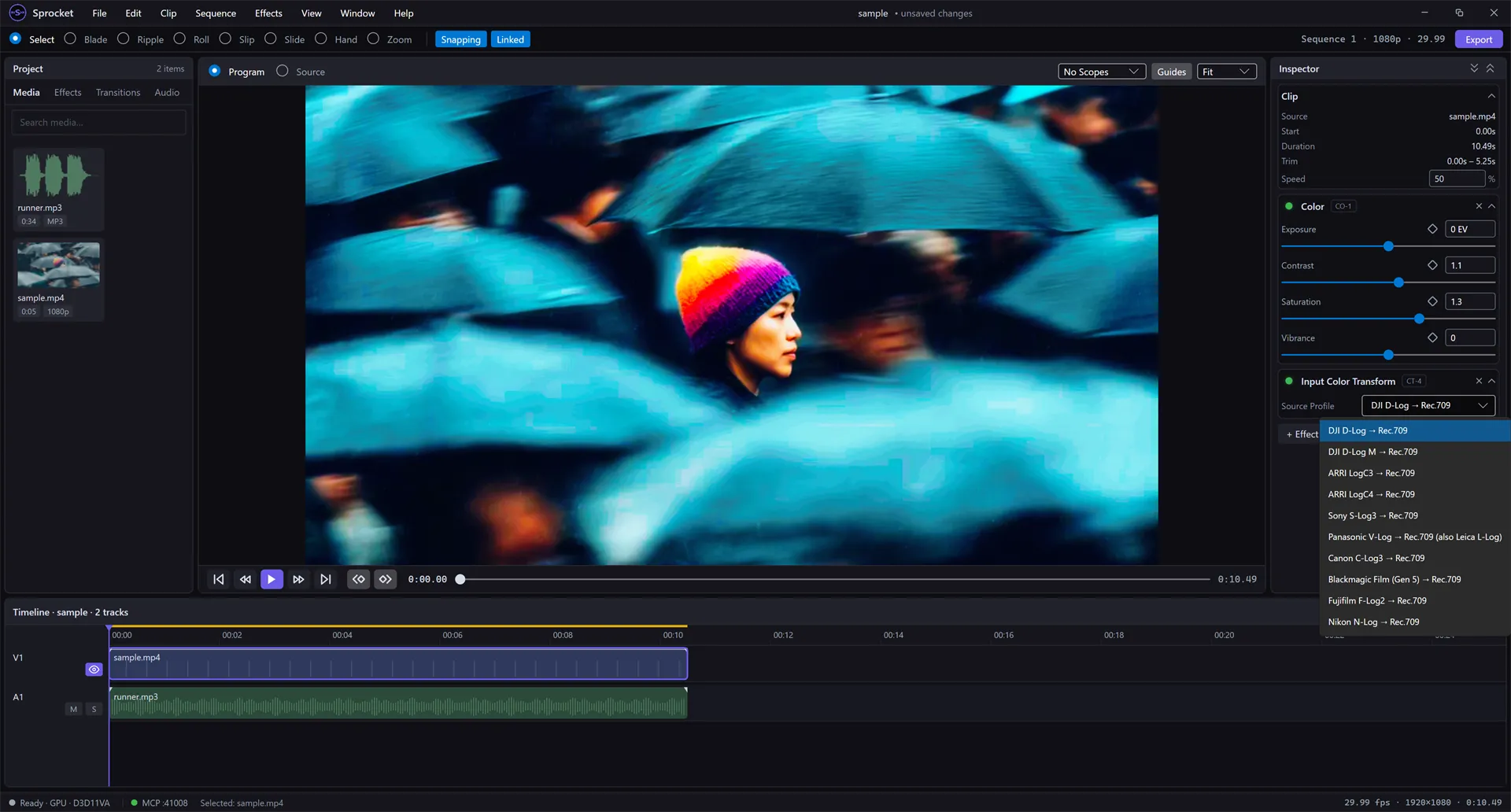Step back one frame button
1511x812 pixels.
[x=246, y=579]
